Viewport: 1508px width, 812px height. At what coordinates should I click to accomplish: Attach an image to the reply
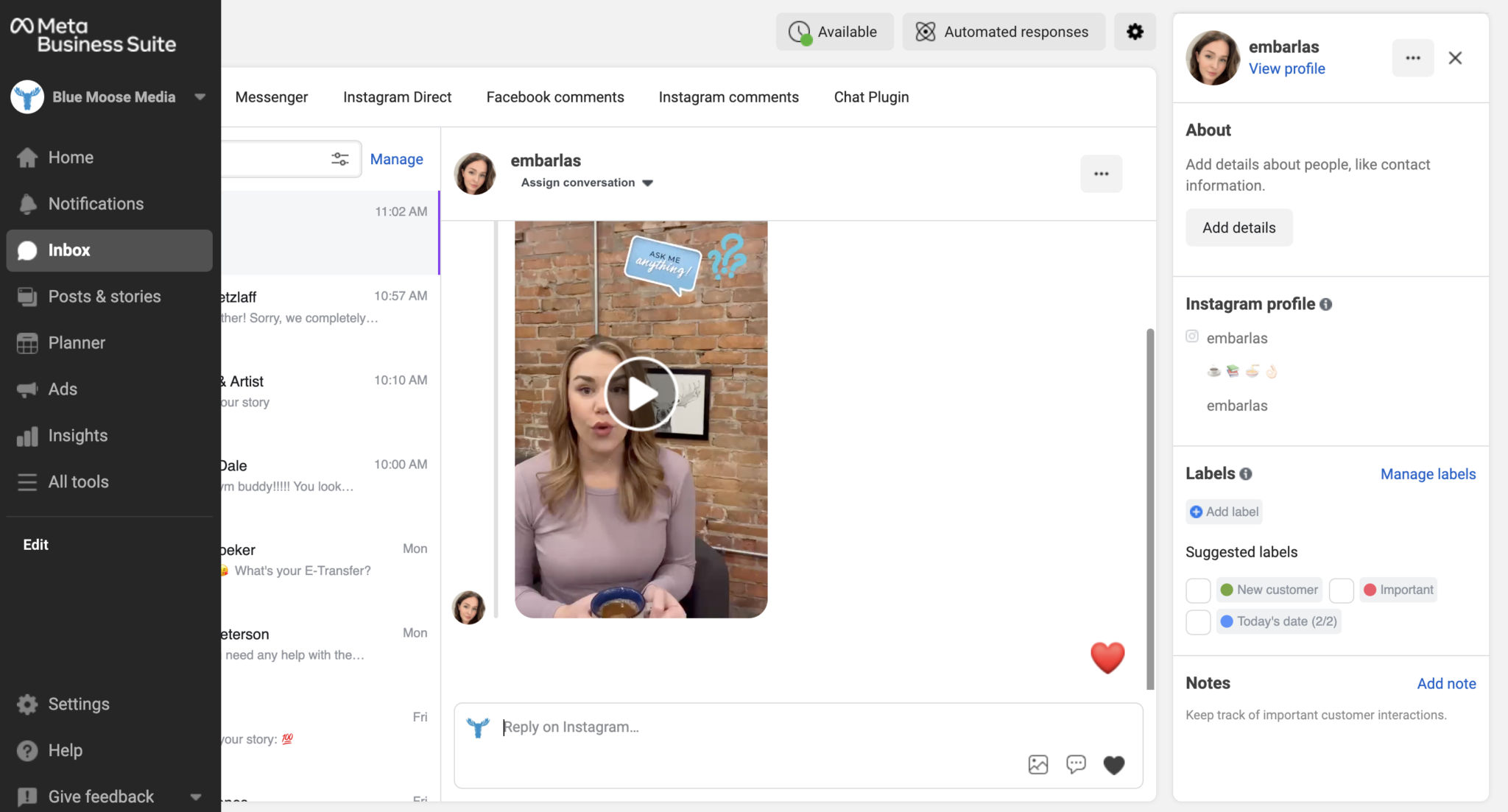tap(1038, 765)
